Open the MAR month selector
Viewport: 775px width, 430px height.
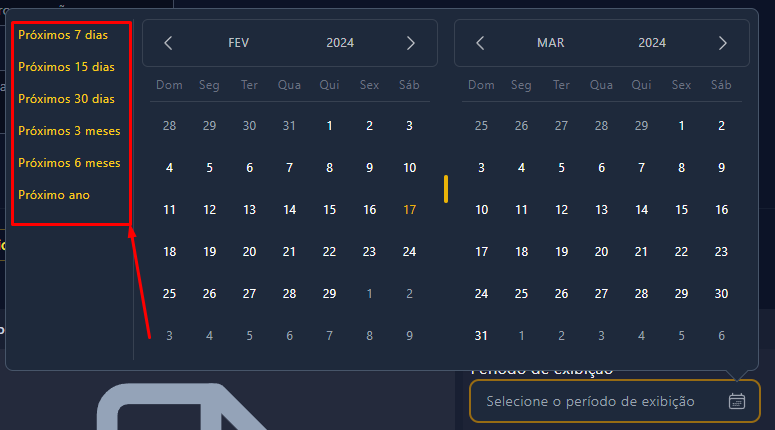(x=551, y=43)
